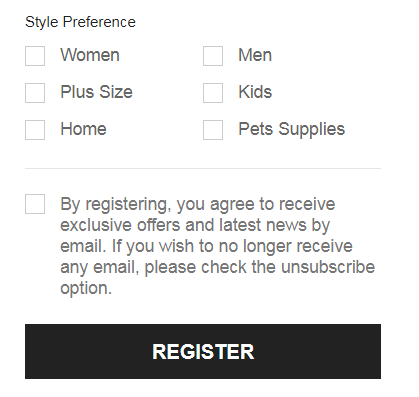Enable the Men style checkbox
This screenshot has width=419, height=397.
pos(213,56)
